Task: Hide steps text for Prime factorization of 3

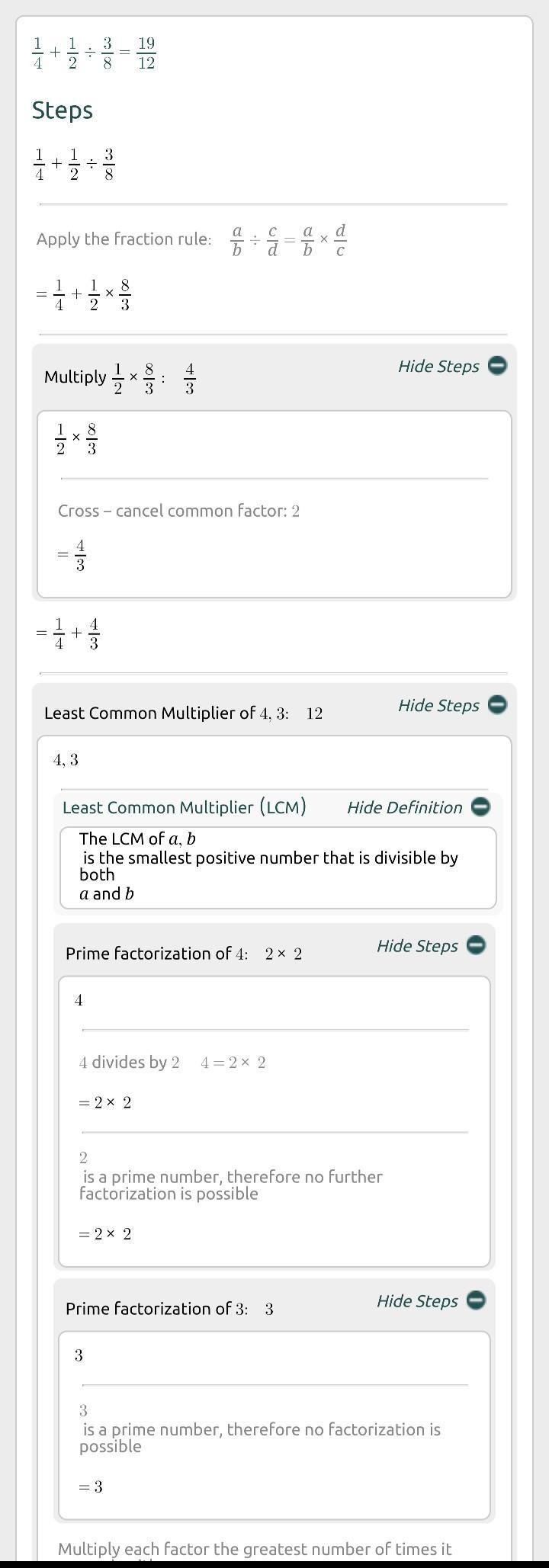Action: (417, 1301)
